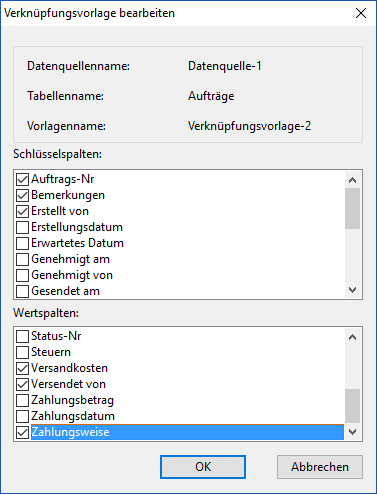Select Genehmigt von as a key column

tap(22, 275)
